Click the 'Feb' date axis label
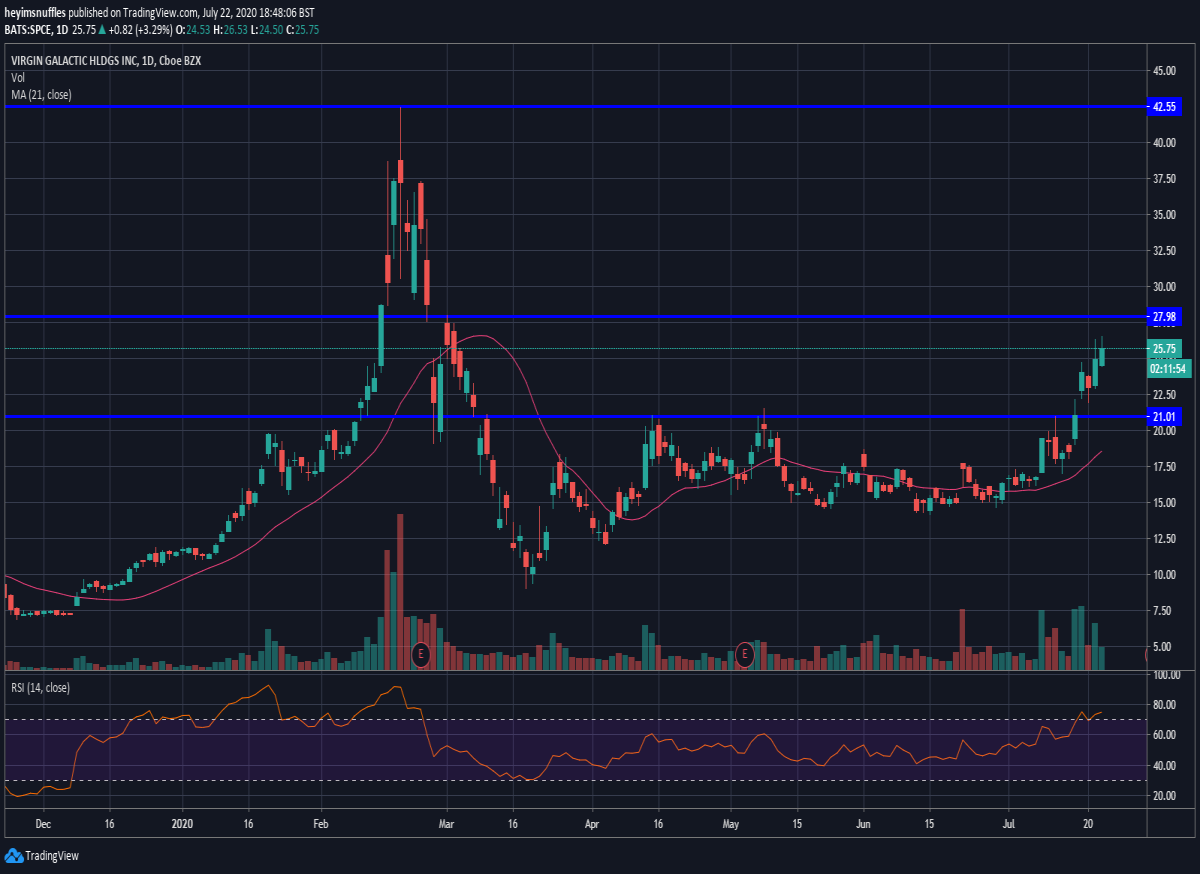The height and width of the screenshot is (874, 1200). point(321,826)
